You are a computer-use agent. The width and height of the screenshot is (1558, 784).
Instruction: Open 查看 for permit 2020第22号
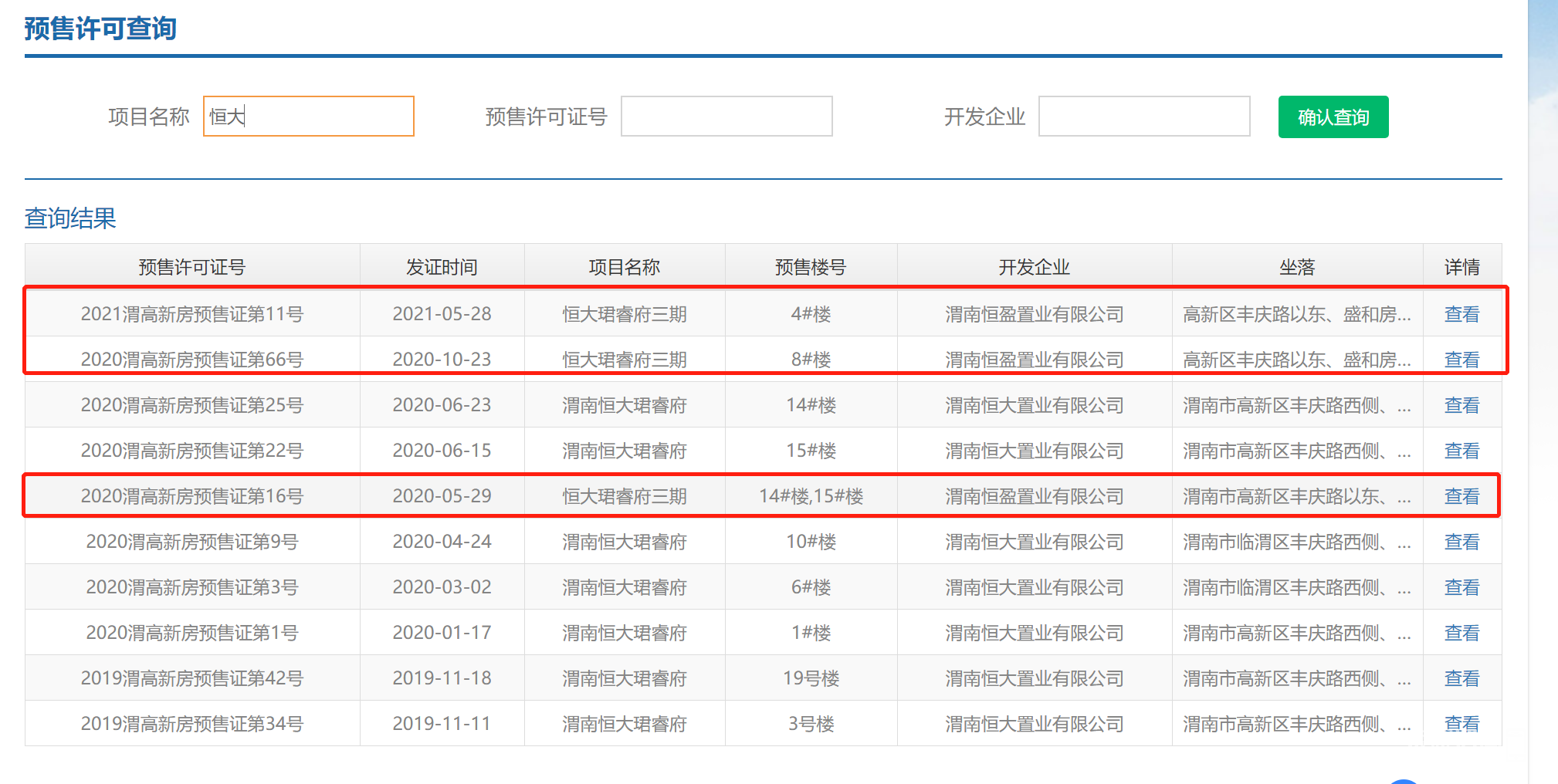pyautogui.click(x=1461, y=451)
